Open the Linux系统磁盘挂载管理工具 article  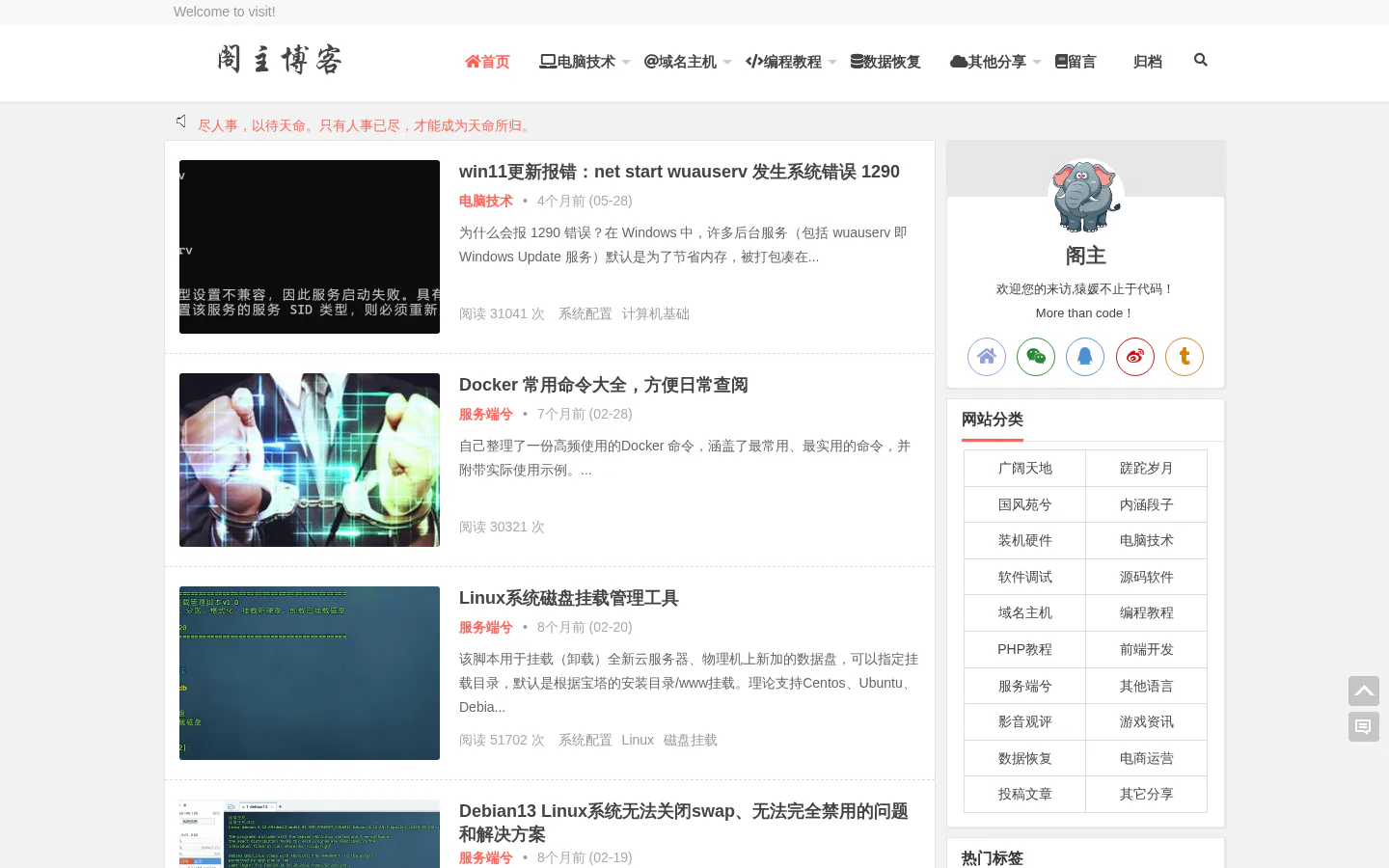pyautogui.click(x=569, y=598)
